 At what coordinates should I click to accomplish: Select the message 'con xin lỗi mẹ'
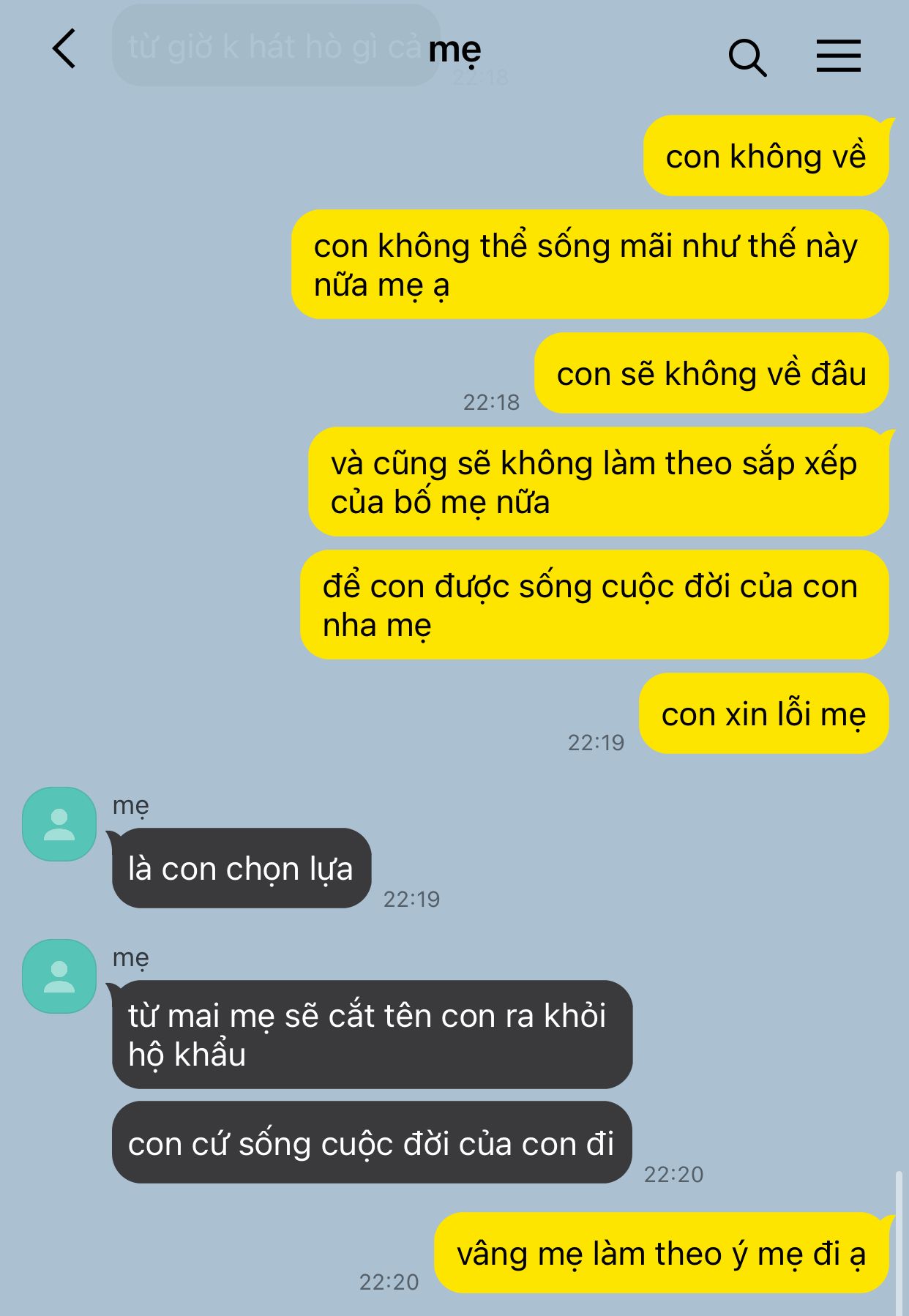click(764, 714)
